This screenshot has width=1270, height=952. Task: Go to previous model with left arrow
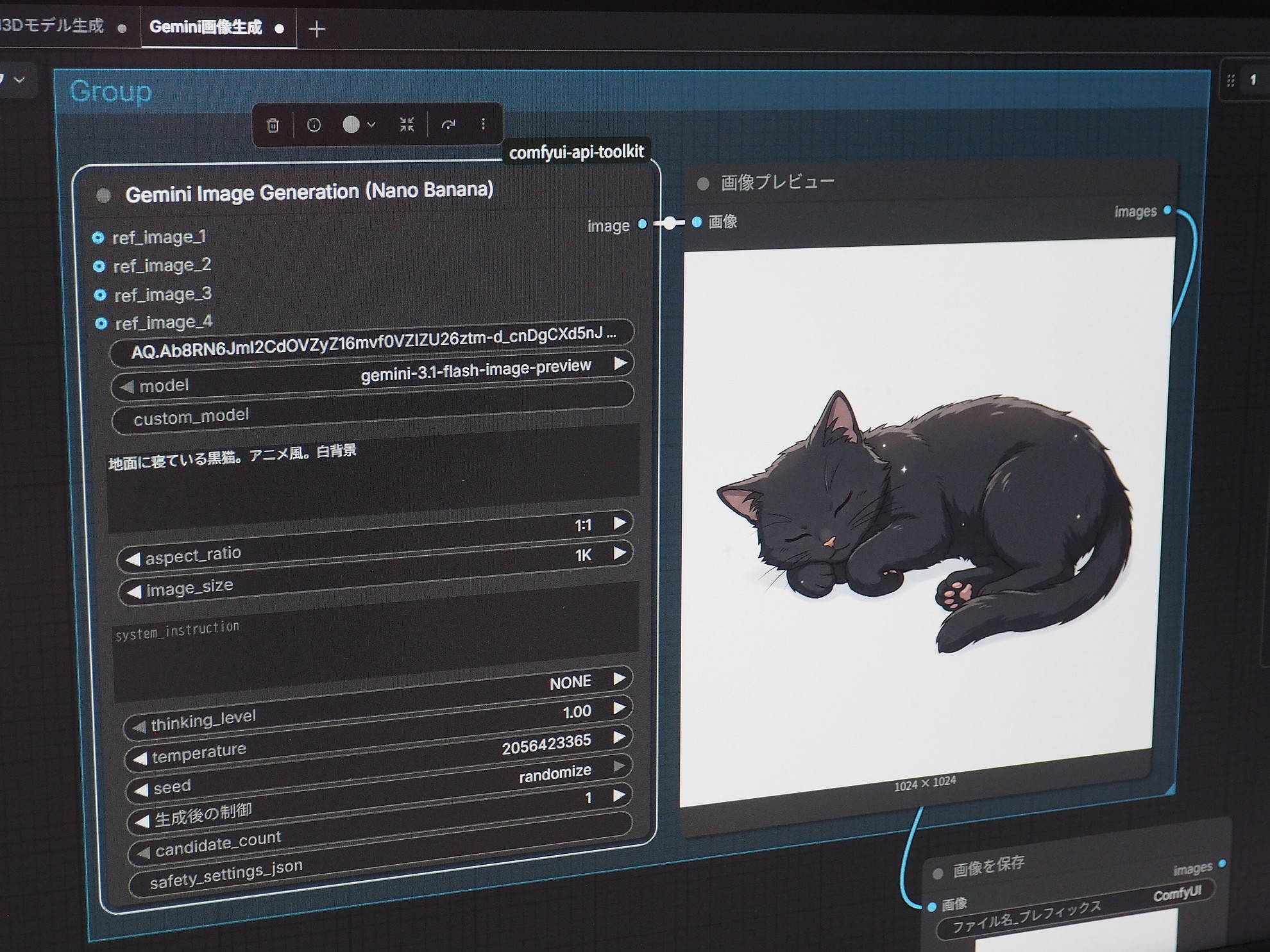(126, 387)
